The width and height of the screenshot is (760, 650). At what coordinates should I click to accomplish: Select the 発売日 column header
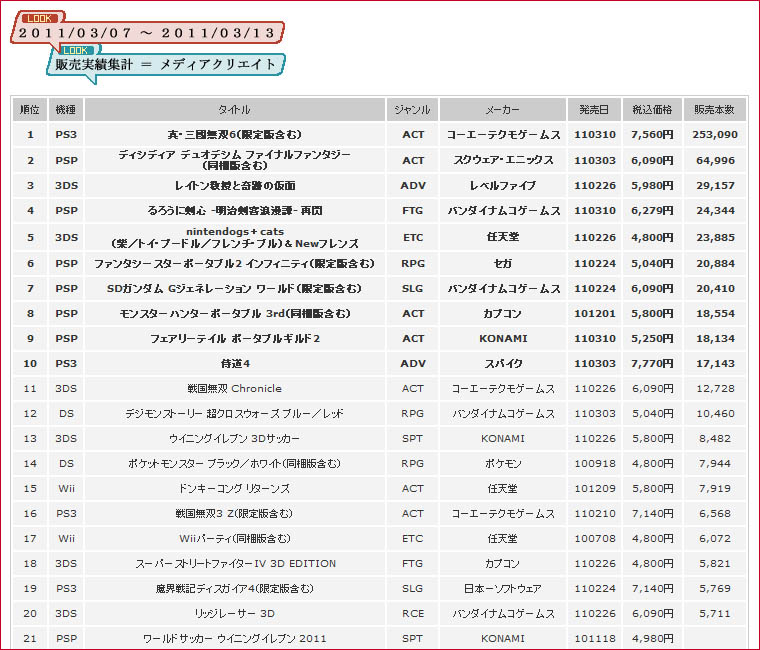[595, 110]
